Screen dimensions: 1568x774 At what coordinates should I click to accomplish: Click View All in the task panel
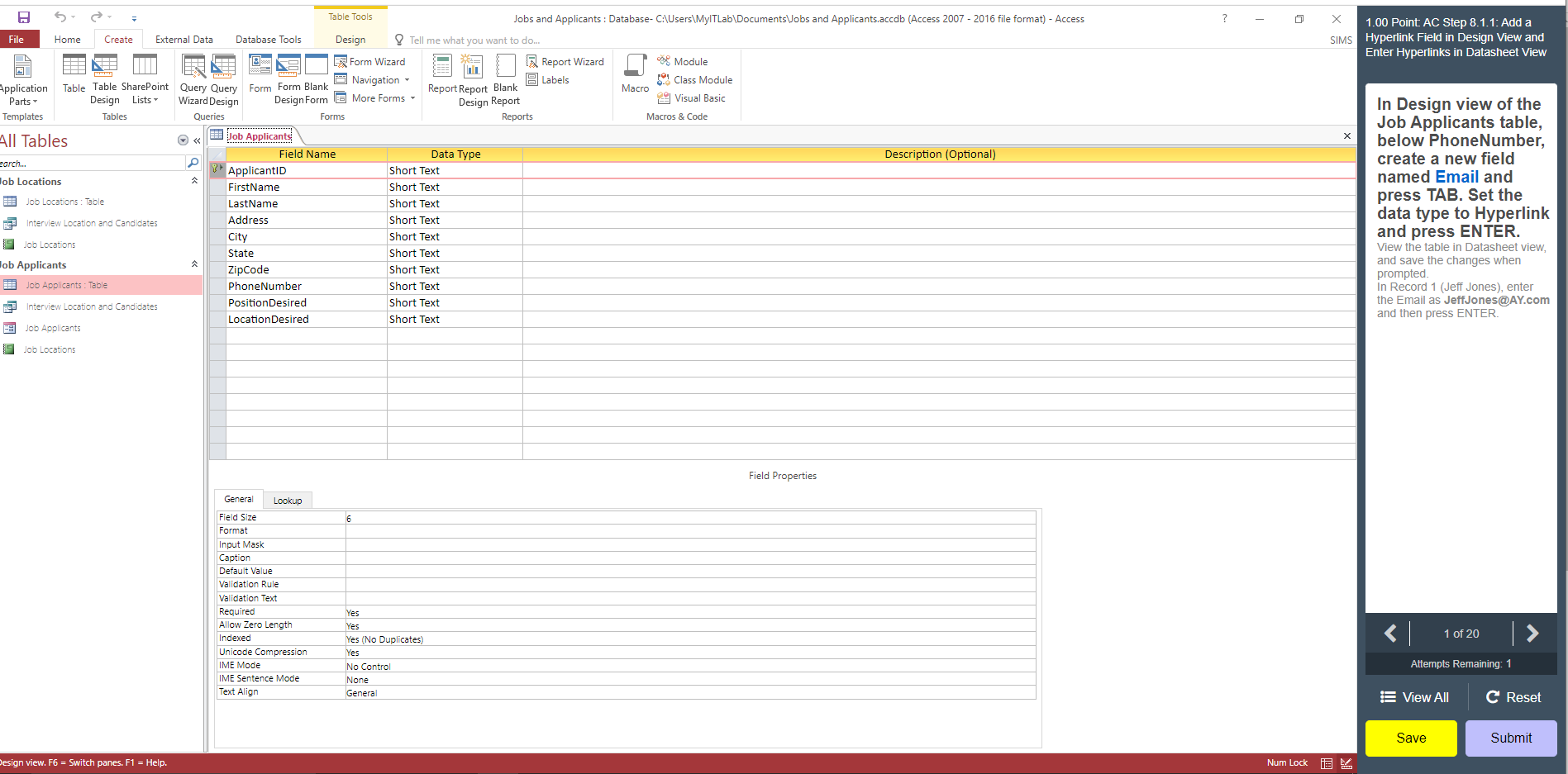pos(1413,696)
